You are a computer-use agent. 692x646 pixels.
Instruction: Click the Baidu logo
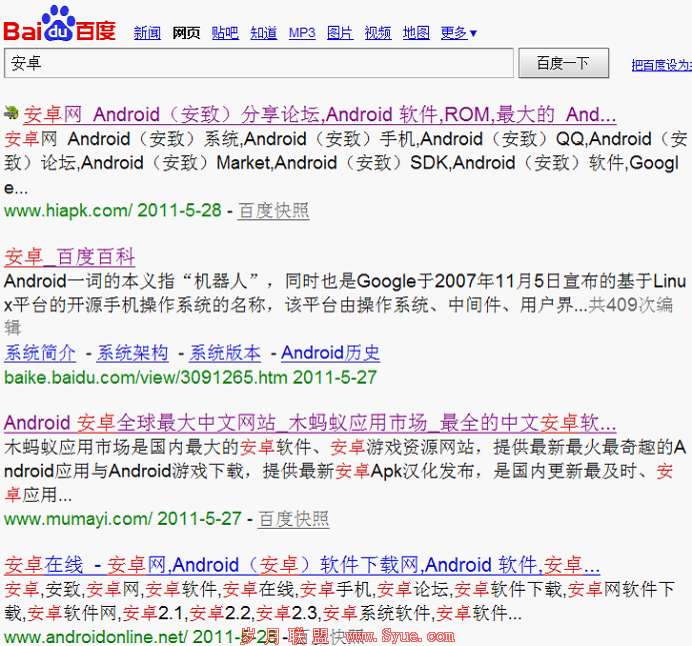(x=60, y=24)
